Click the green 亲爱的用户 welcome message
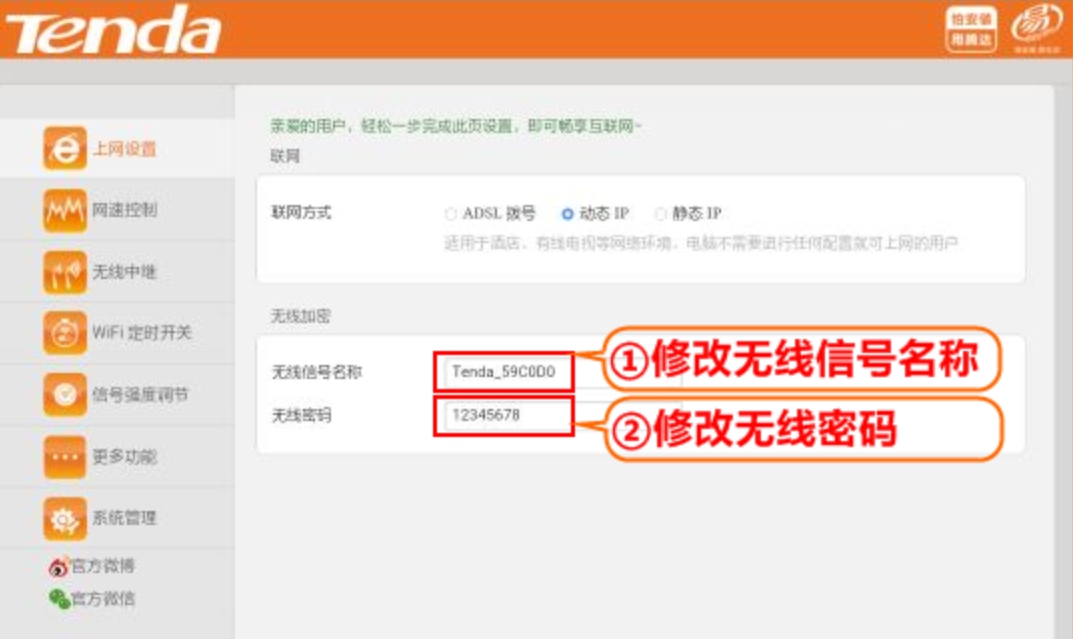Image resolution: width=1073 pixels, height=639 pixels. tap(456, 126)
